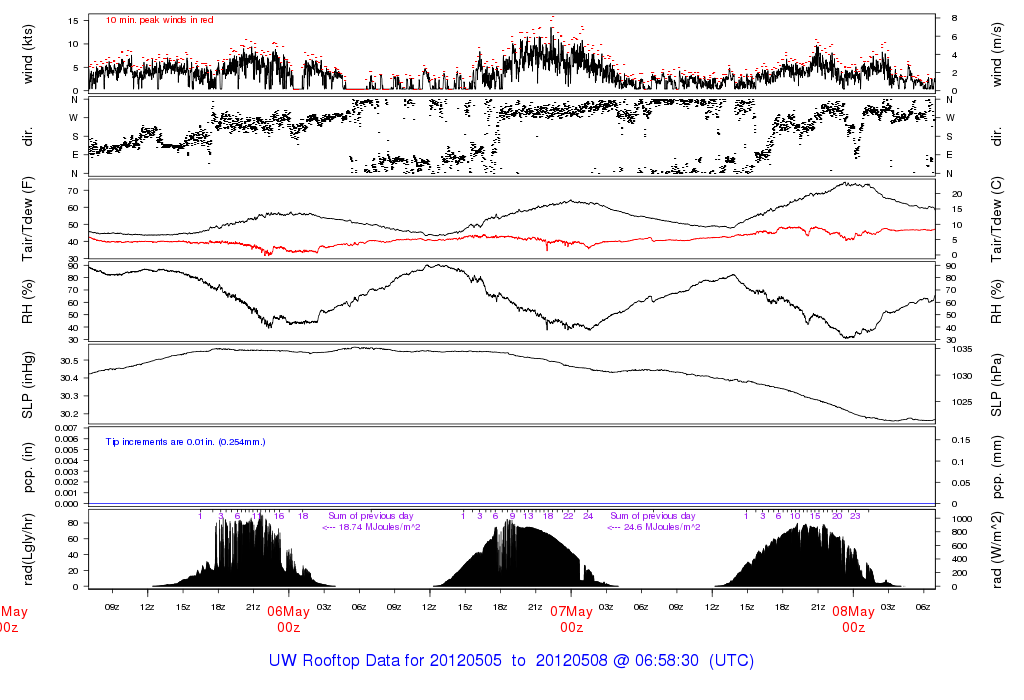Image resolution: width=1024 pixels, height=700 pixels.
Task: Click the 'Tair/Tdew (C)' axis label
Action: 996,219
